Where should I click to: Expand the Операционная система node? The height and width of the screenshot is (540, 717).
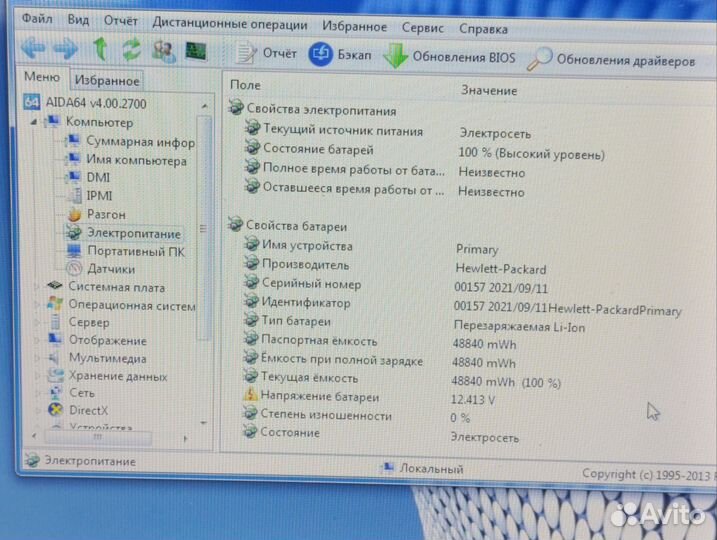pos(37,305)
